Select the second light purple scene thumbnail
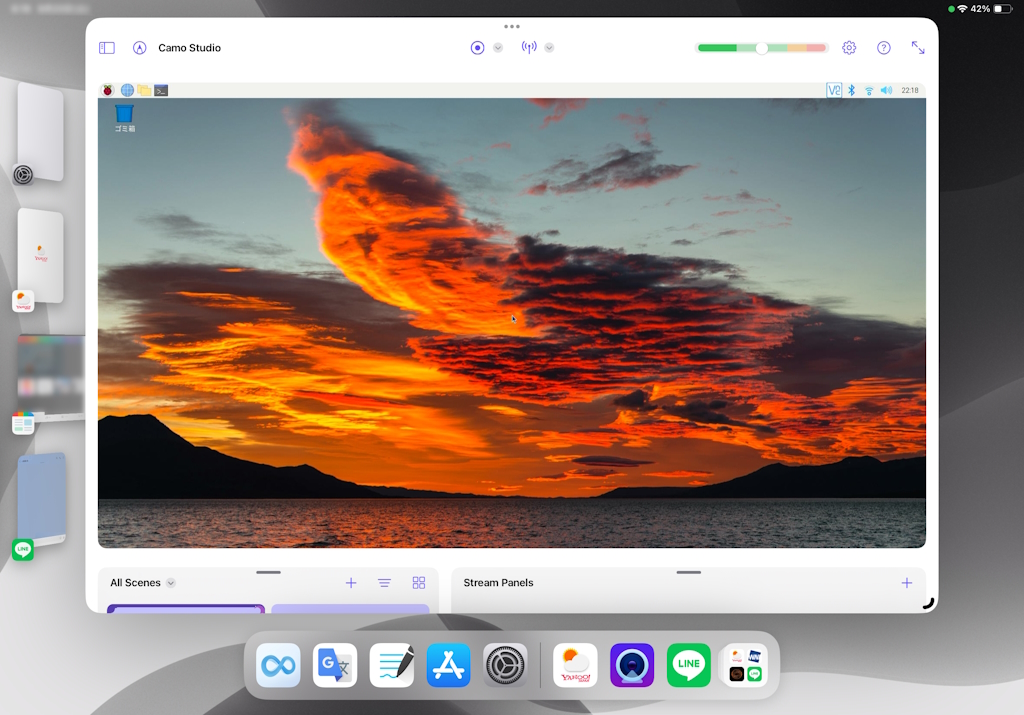1024x715 pixels. (350, 609)
